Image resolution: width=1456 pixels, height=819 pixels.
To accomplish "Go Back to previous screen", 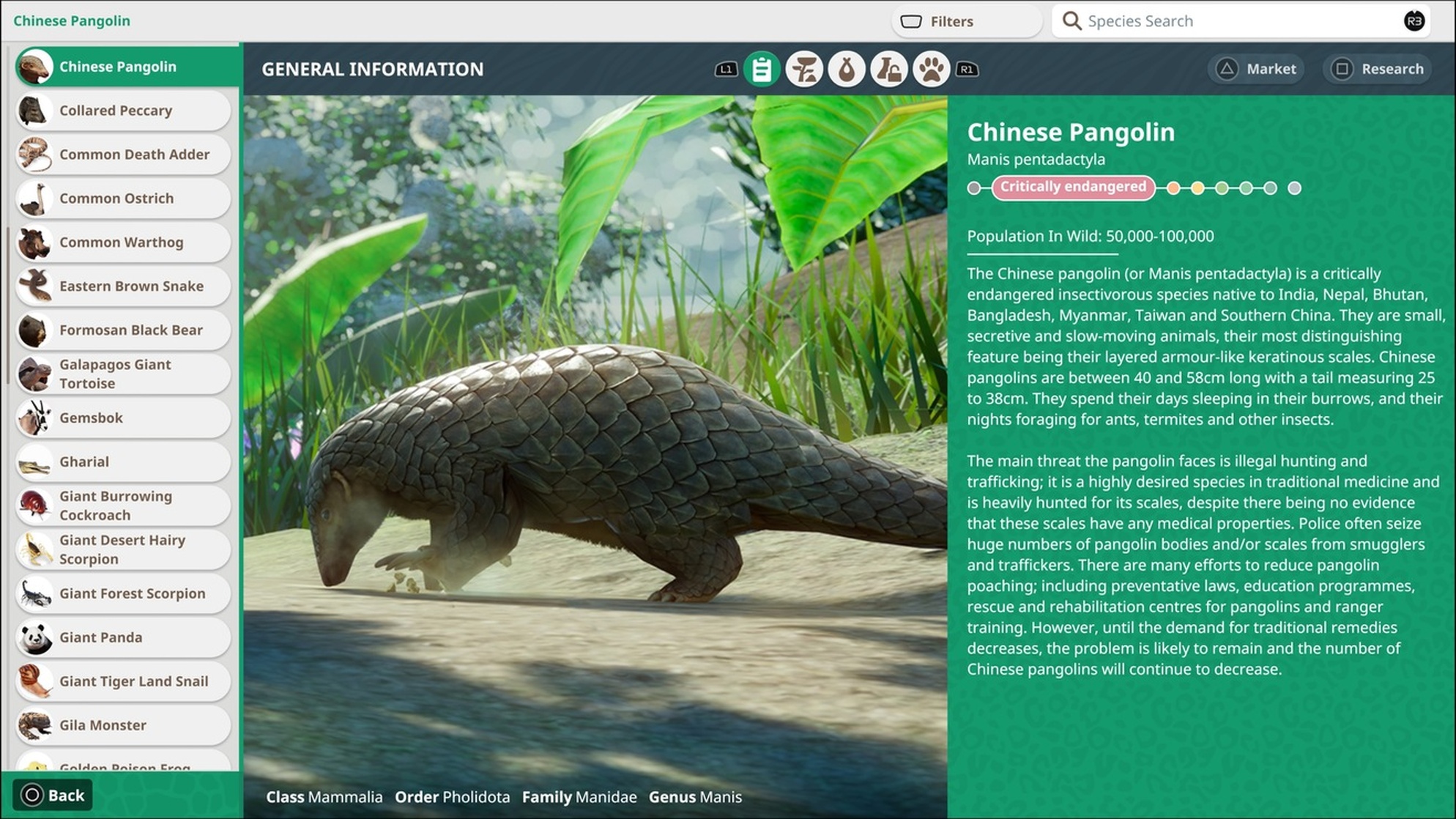I will coord(53,795).
